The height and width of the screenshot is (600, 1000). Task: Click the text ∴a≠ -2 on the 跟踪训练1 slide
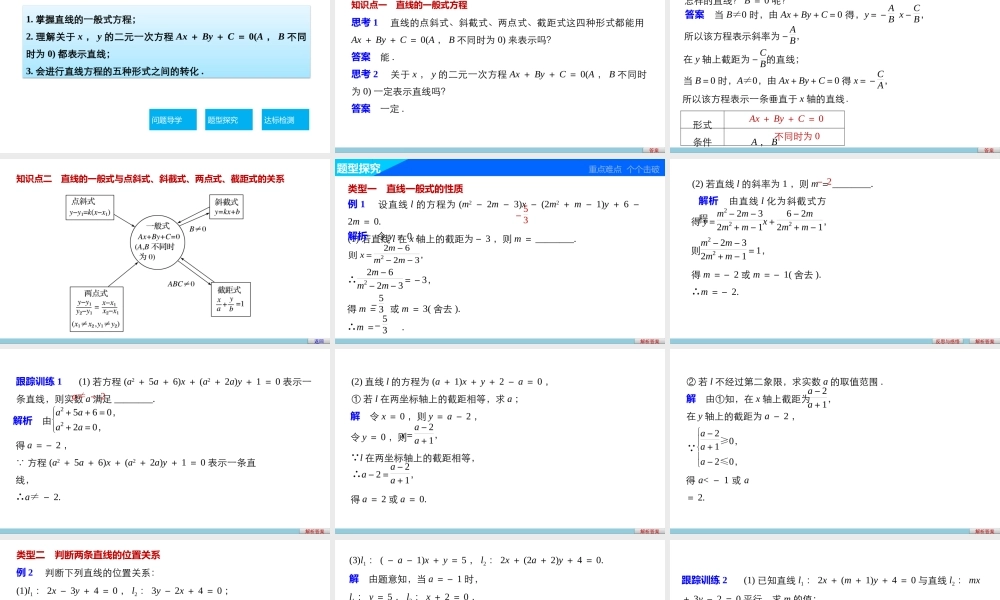[x=39, y=497]
